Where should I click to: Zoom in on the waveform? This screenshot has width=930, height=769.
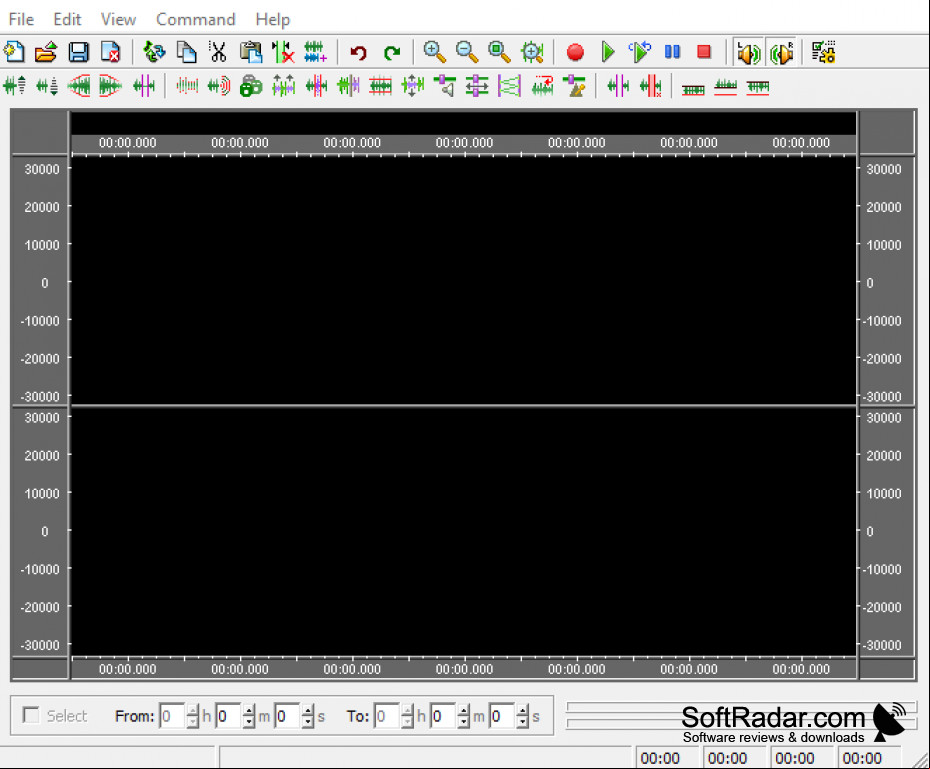click(x=435, y=52)
